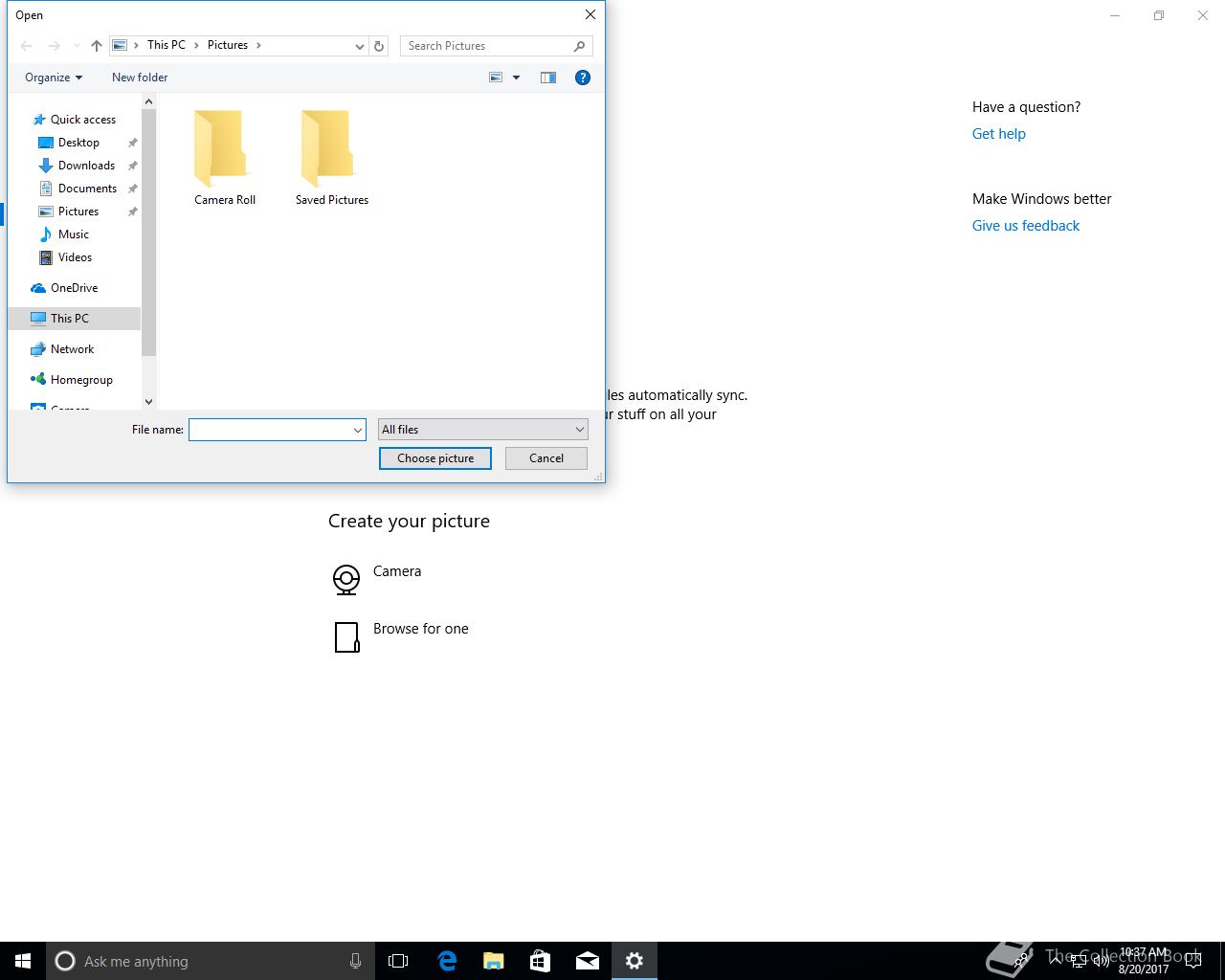Click New folder button
Image resolution: width=1225 pixels, height=980 pixels.
[140, 78]
